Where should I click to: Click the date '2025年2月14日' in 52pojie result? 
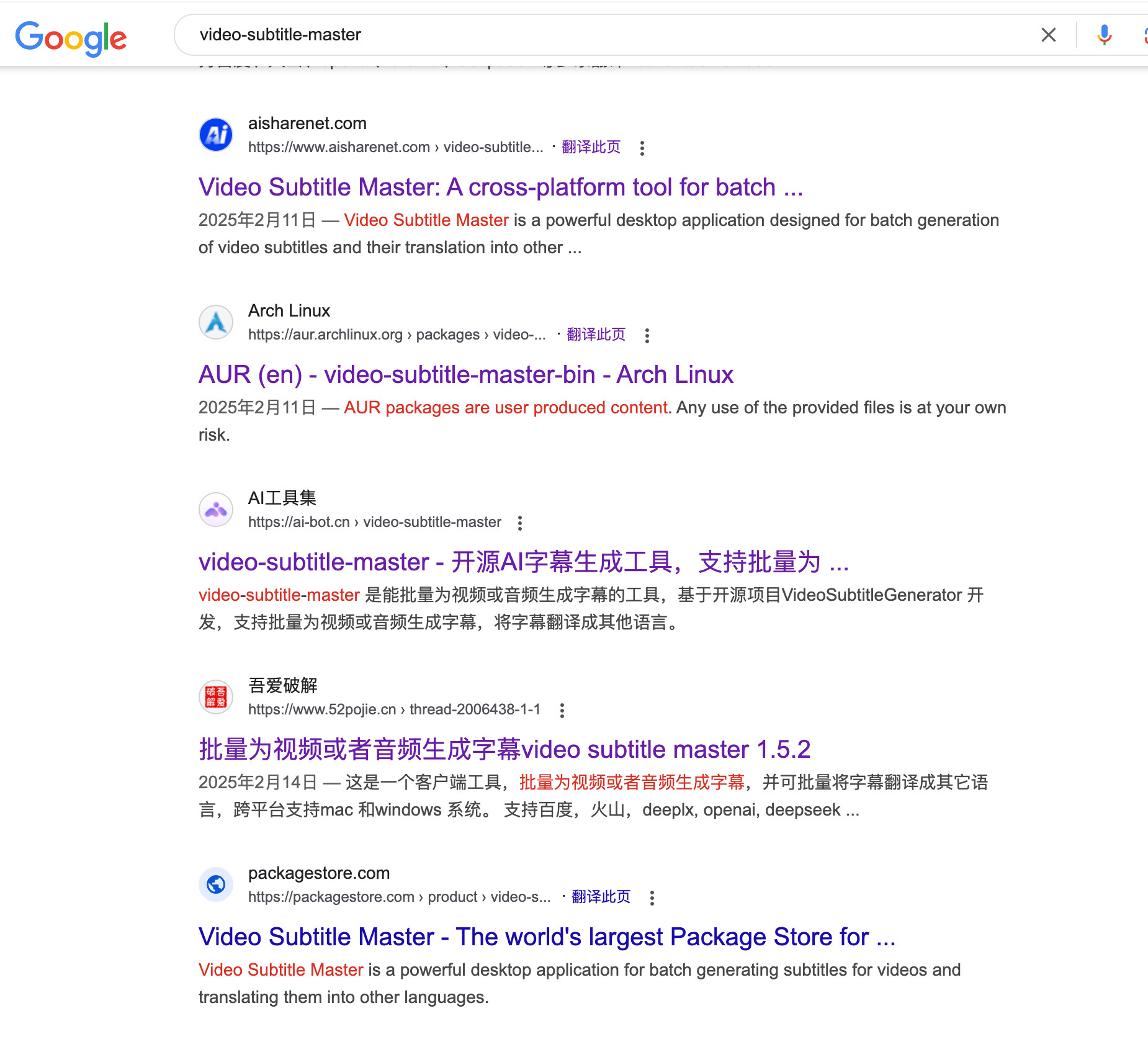(258, 783)
